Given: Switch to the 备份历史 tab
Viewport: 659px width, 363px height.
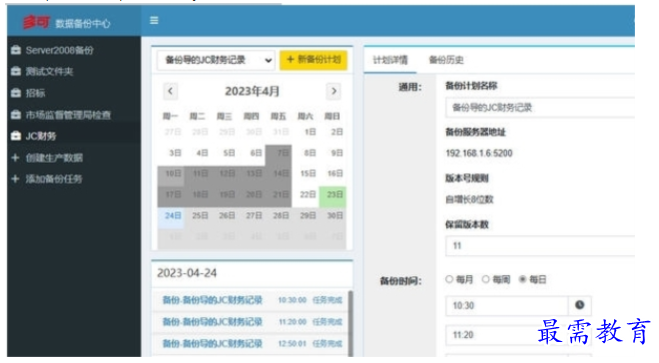Looking at the screenshot, I should click(x=446, y=60).
